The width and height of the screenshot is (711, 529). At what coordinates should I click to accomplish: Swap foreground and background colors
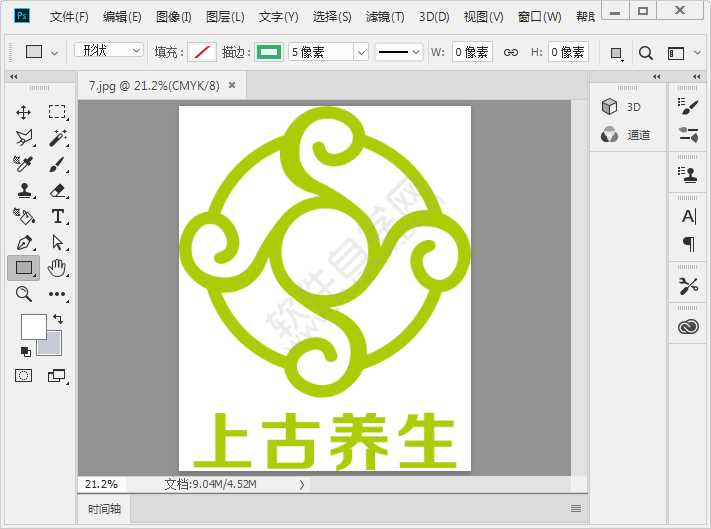tap(58, 319)
